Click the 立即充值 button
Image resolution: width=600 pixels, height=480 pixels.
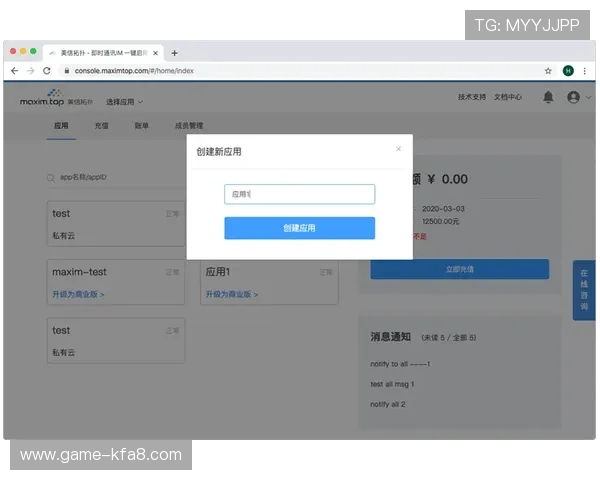460,269
